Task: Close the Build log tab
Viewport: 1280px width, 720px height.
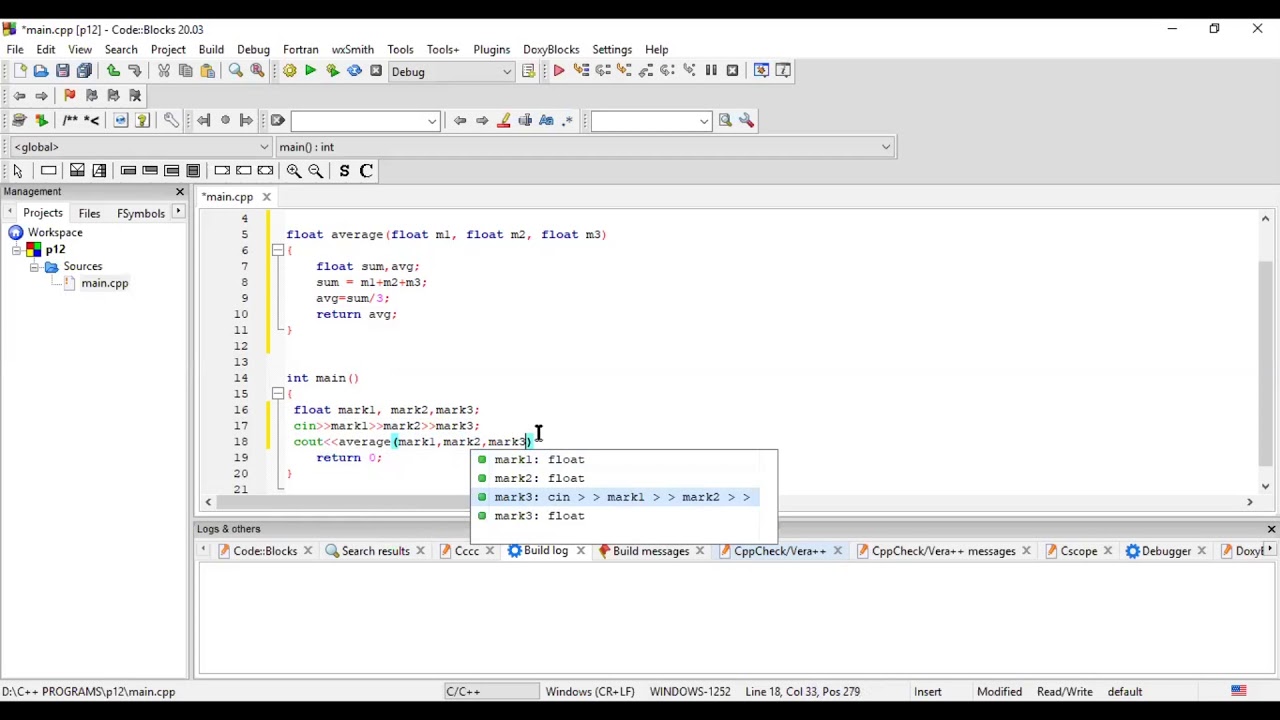Action: [x=580, y=551]
